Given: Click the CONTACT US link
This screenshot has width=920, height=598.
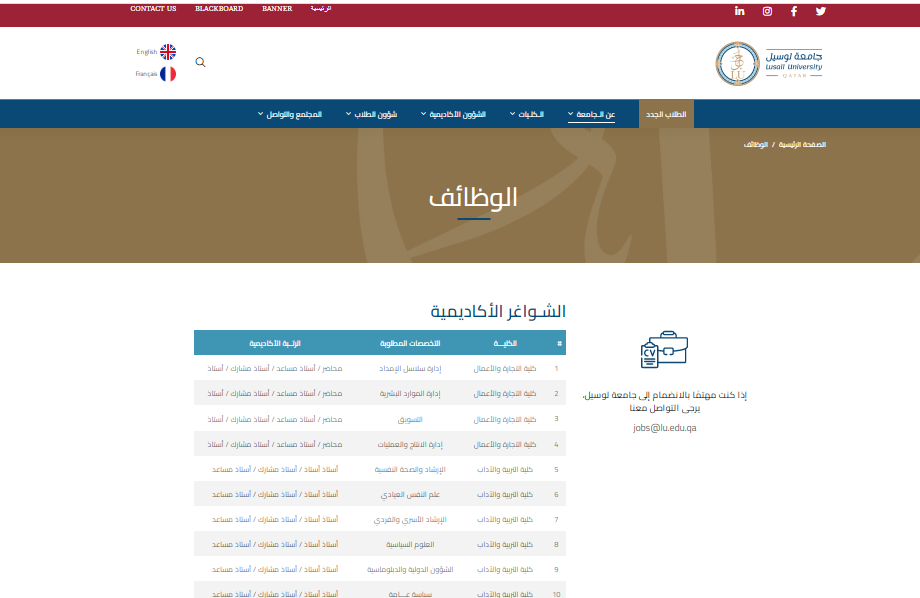Looking at the screenshot, I should pos(153,8).
